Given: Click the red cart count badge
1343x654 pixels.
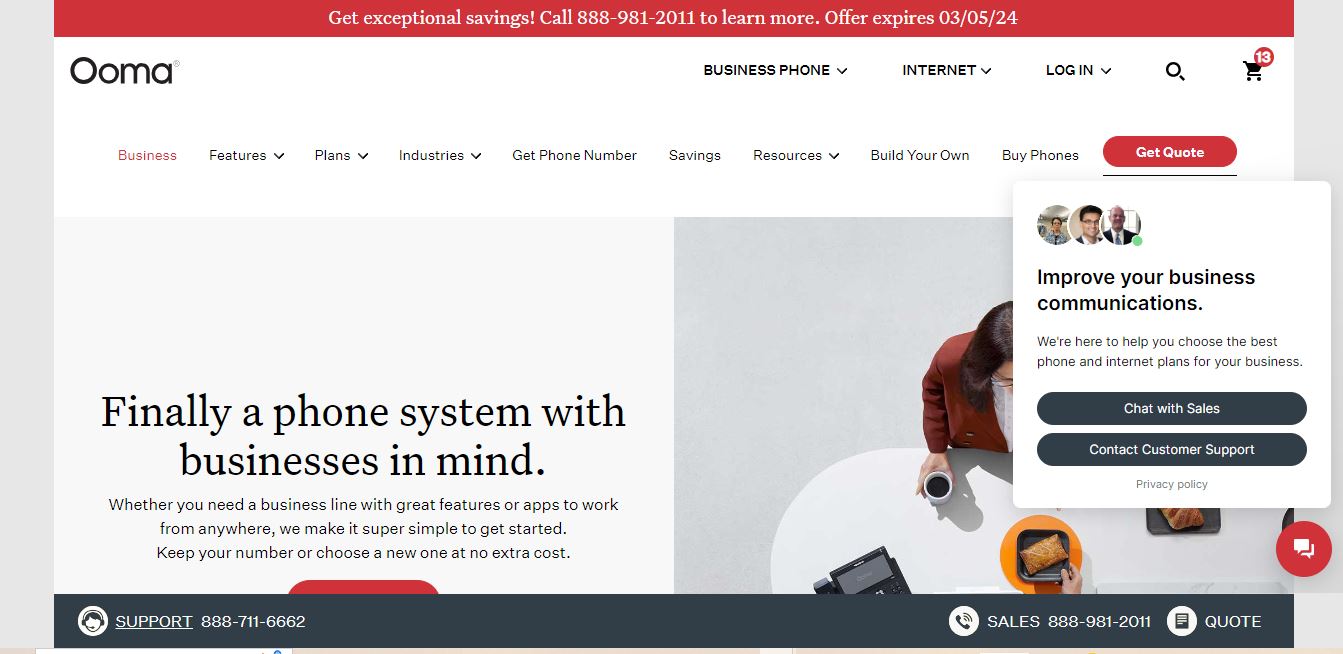Looking at the screenshot, I should click(1263, 57).
